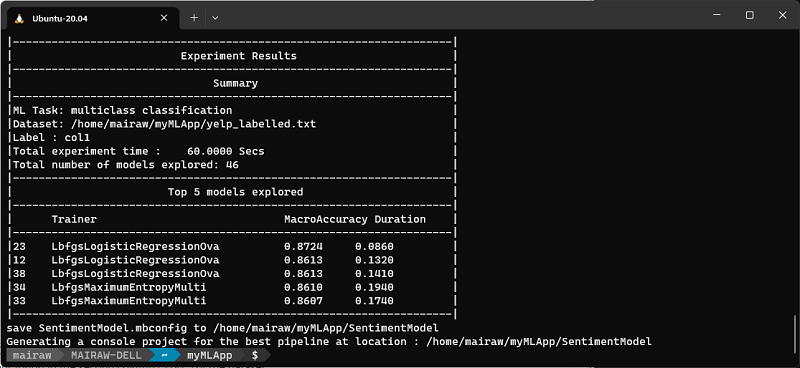Click the 'mairaw' prompt segment

32,355
